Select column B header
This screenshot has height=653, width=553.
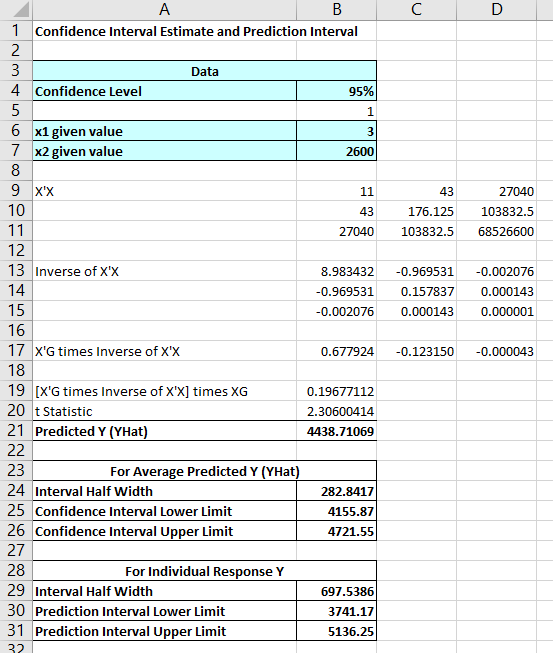(x=336, y=10)
